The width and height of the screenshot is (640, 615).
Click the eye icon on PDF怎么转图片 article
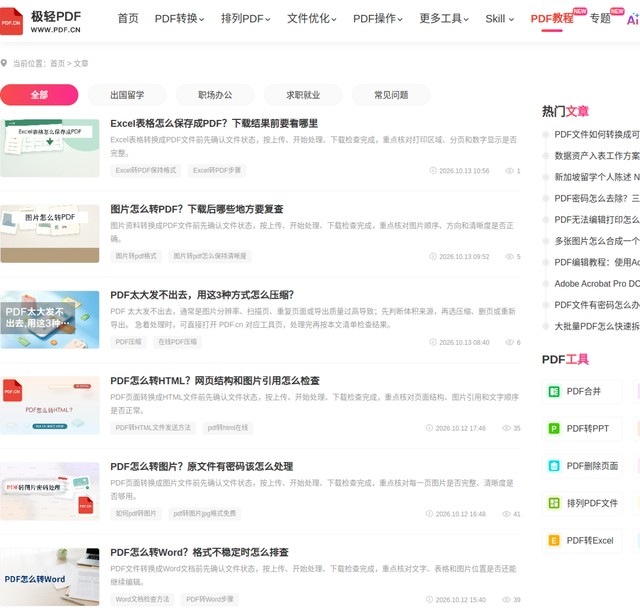tap(507, 513)
